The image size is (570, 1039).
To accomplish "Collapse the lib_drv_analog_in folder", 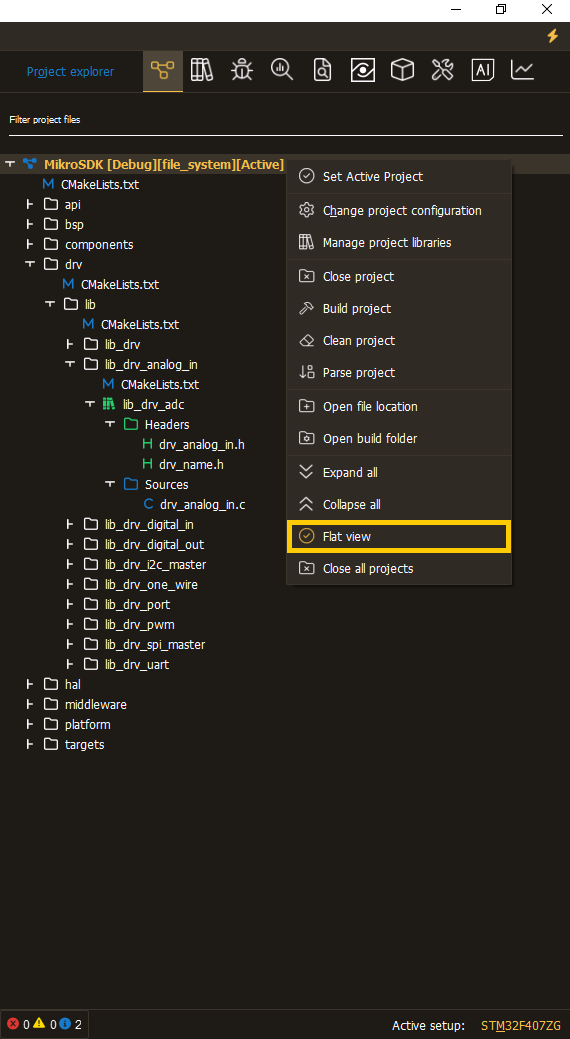I will 70,364.
